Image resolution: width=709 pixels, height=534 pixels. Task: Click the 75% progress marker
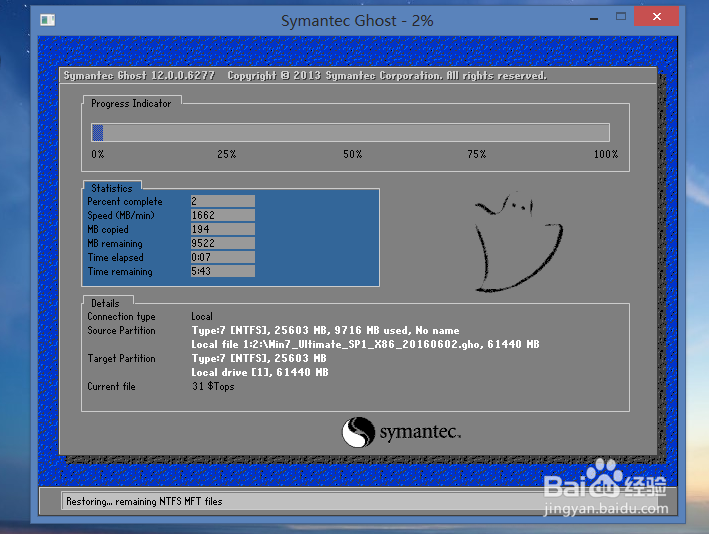477,154
